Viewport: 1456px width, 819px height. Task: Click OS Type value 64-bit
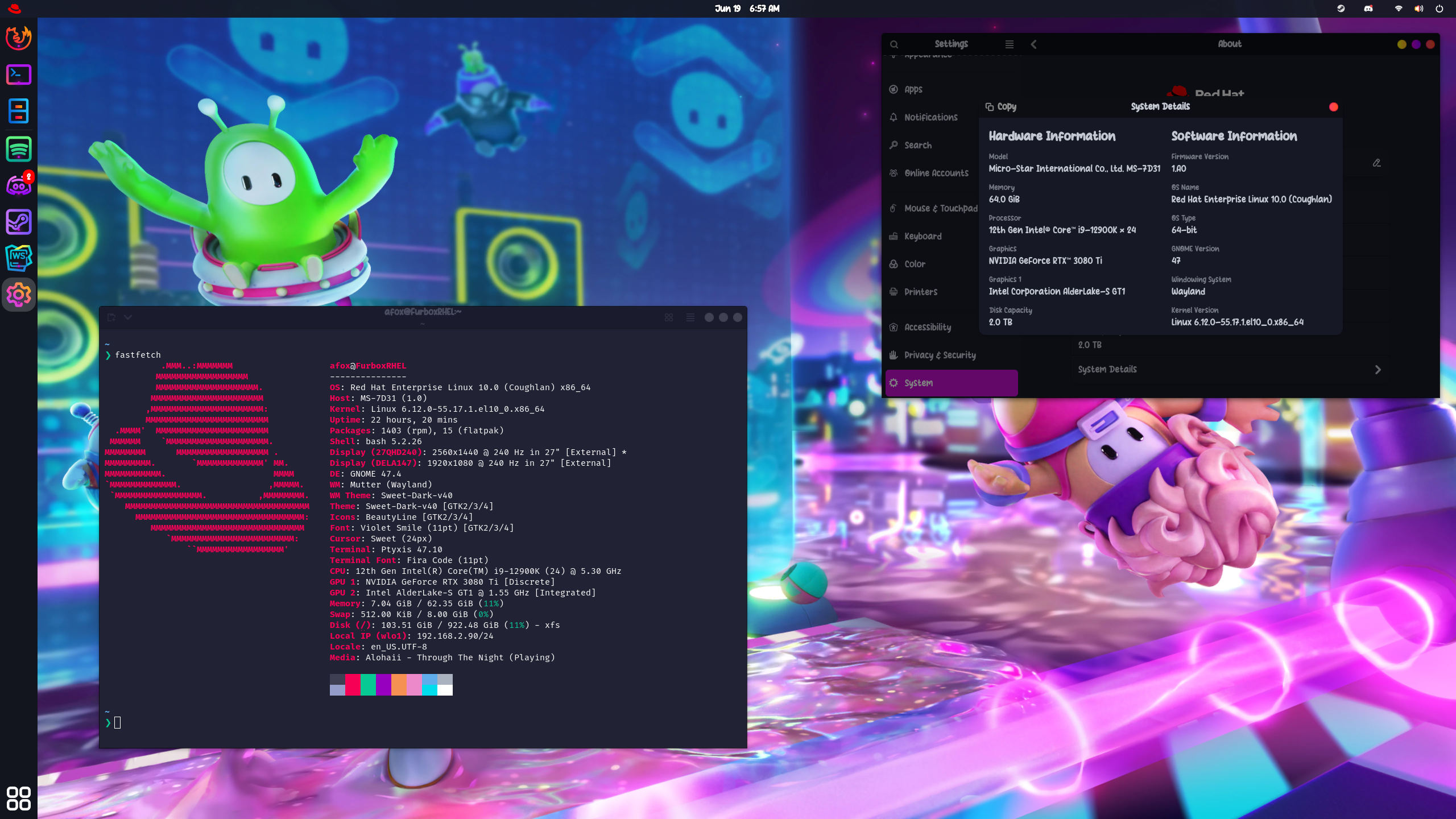pos(1184,230)
